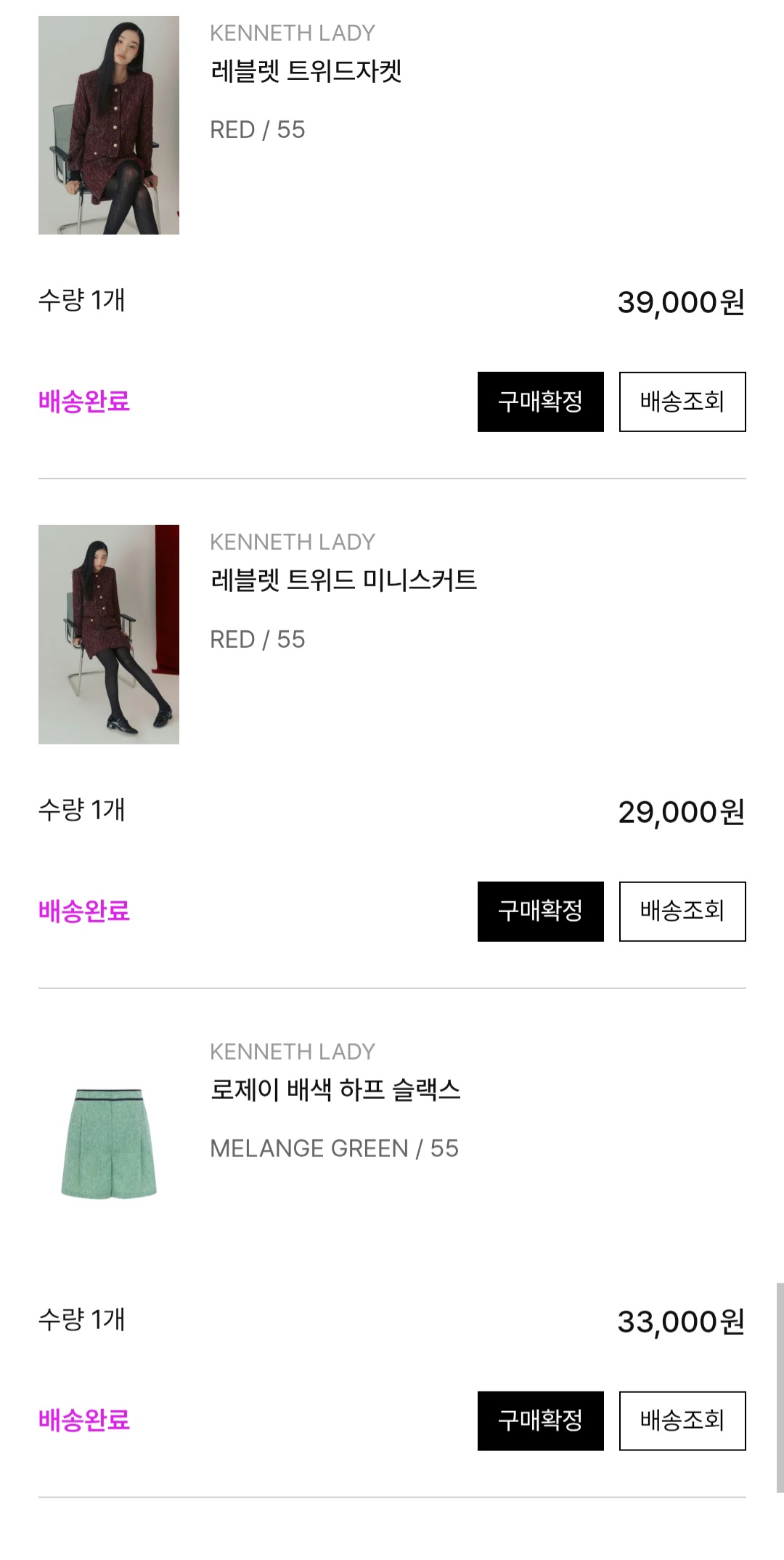Screen dimensions: 784x1560
Task: Track delivery (배송조회) for the 미니스커트
Action: coord(682,911)
